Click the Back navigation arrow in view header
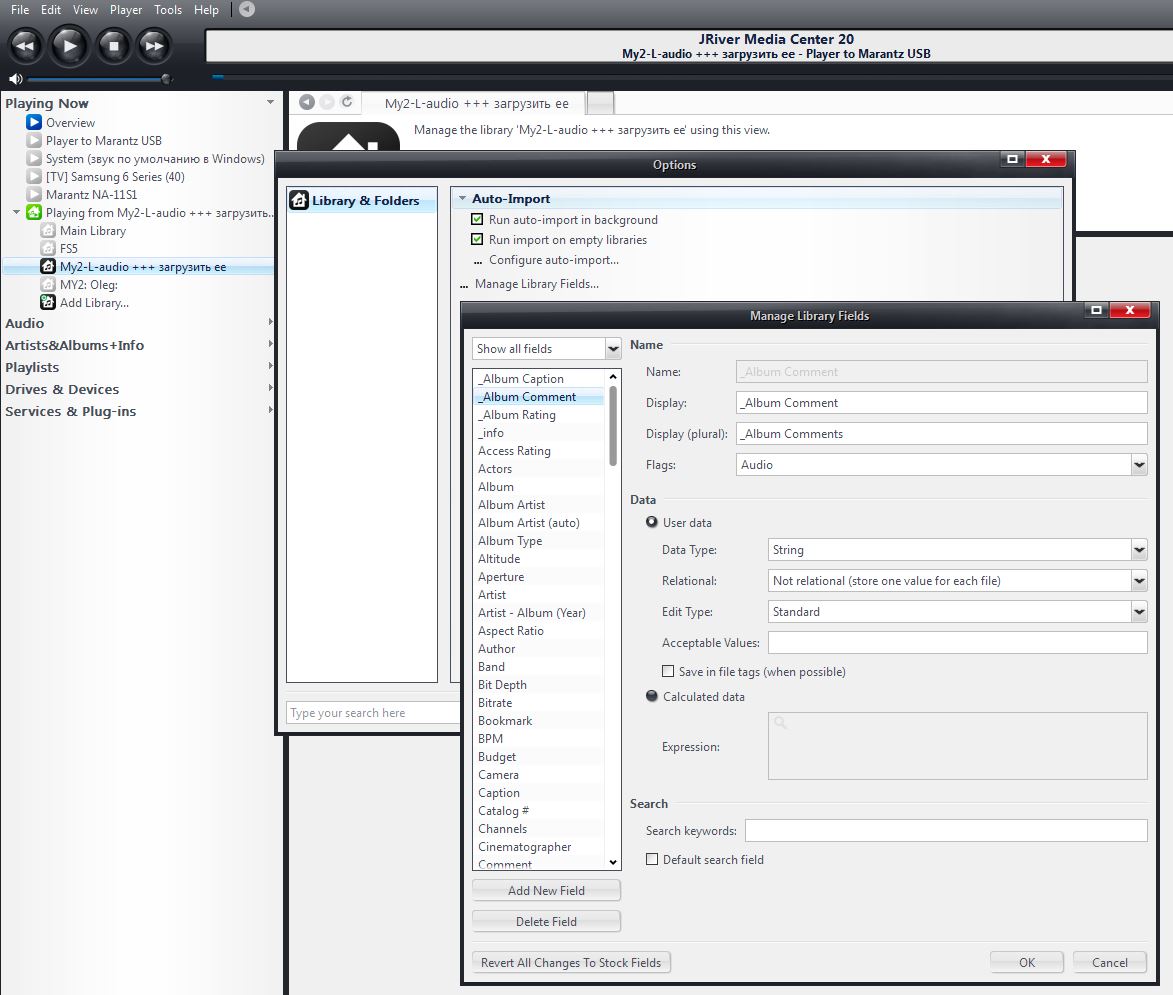The image size is (1173, 995). tap(307, 102)
